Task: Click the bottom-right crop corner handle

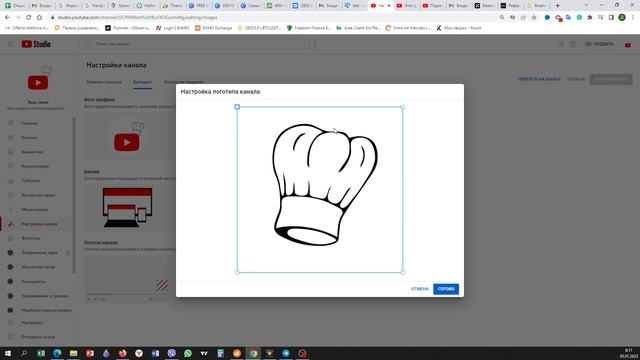Action: [x=403, y=272]
